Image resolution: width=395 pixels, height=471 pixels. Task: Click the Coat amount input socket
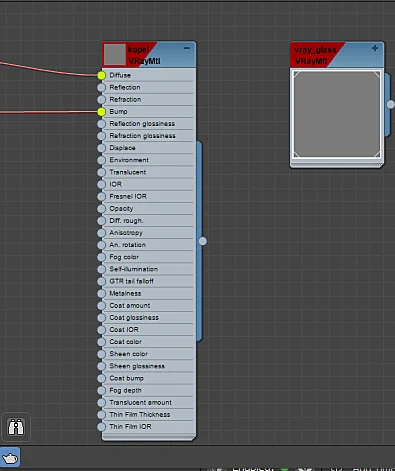(x=102, y=305)
